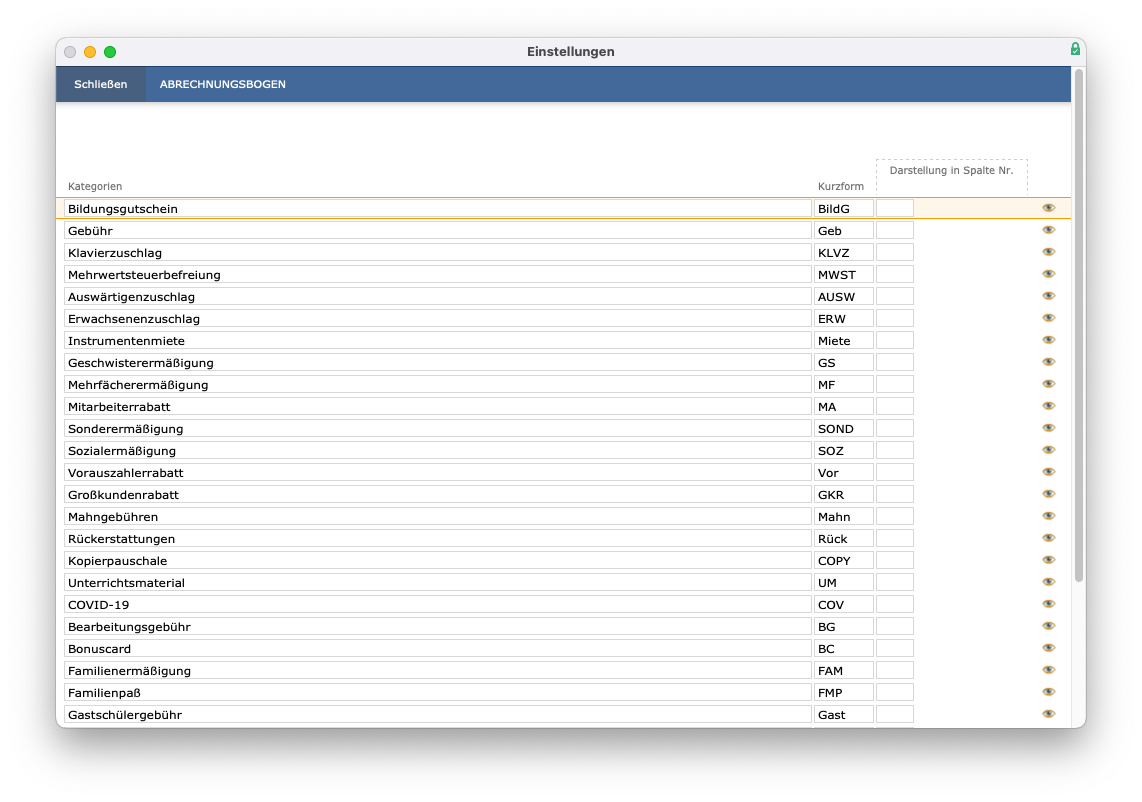
Task: Click the Darstellung in Spalte Nr. label
Action: (951, 170)
